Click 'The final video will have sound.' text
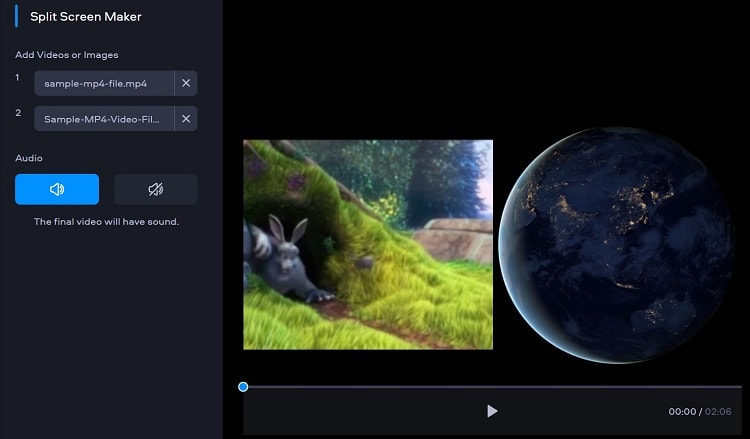The height and width of the screenshot is (439, 750). (x=106, y=222)
